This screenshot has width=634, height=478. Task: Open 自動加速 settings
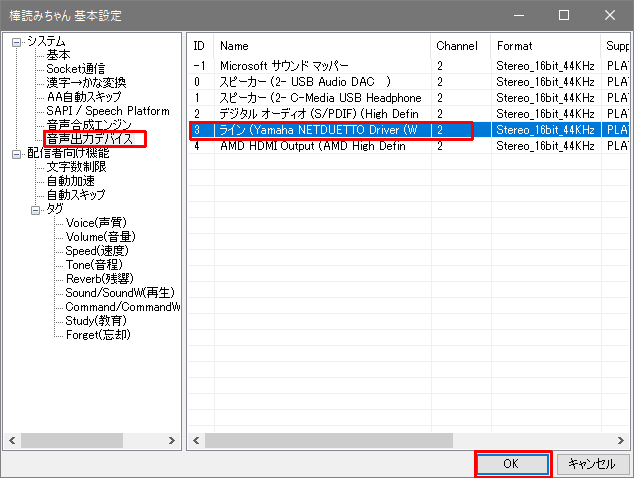click(71, 181)
